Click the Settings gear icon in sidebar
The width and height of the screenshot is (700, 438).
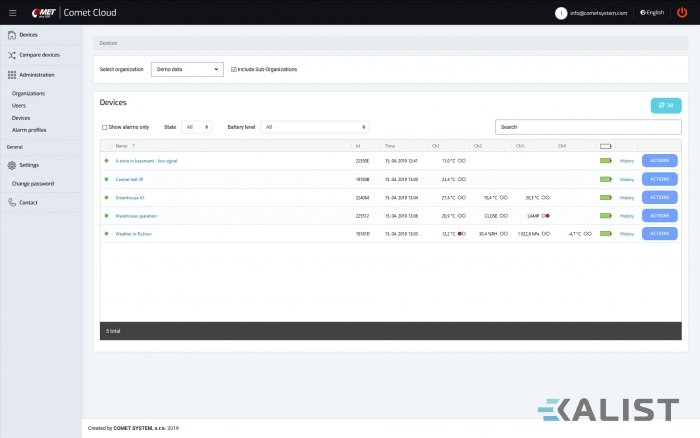point(11,165)
